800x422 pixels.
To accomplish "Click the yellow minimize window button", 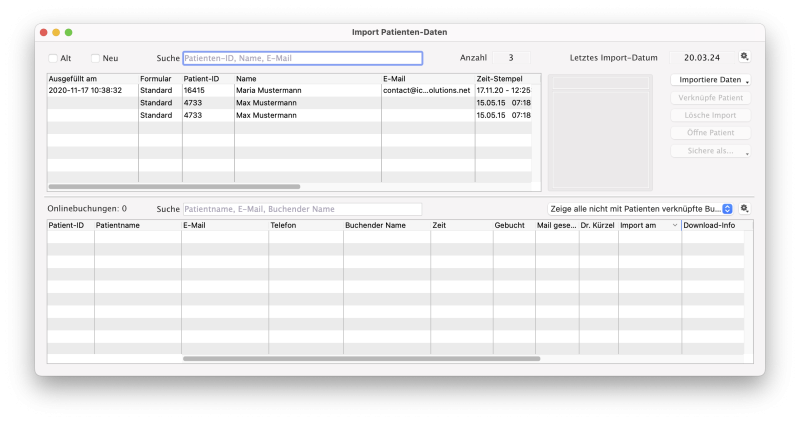I will 56,32.
